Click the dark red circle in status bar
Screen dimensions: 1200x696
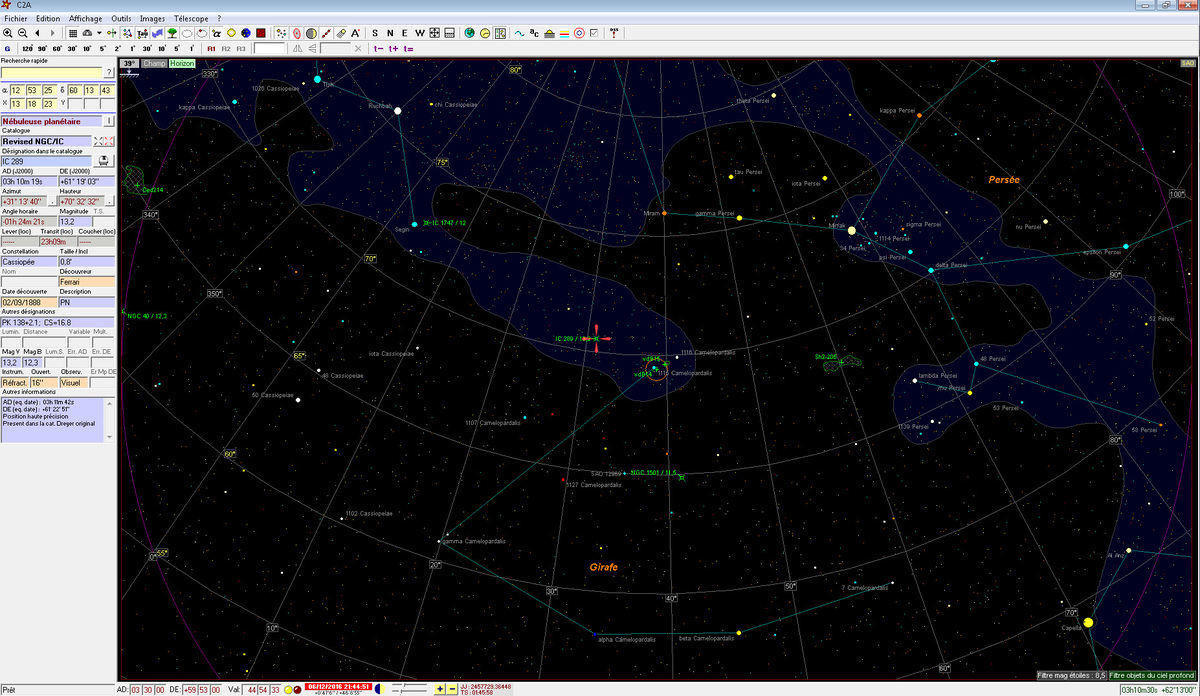pyautogui.click(x=297, y=689)
